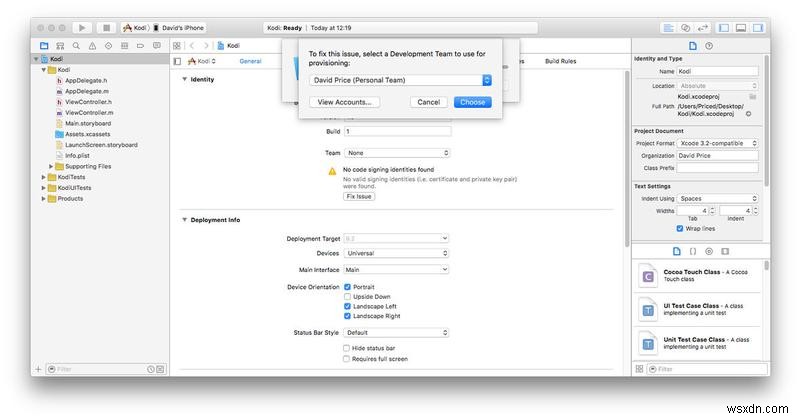
Task: Collapse the Deployment Info section triangle
Action: (184, 220)
